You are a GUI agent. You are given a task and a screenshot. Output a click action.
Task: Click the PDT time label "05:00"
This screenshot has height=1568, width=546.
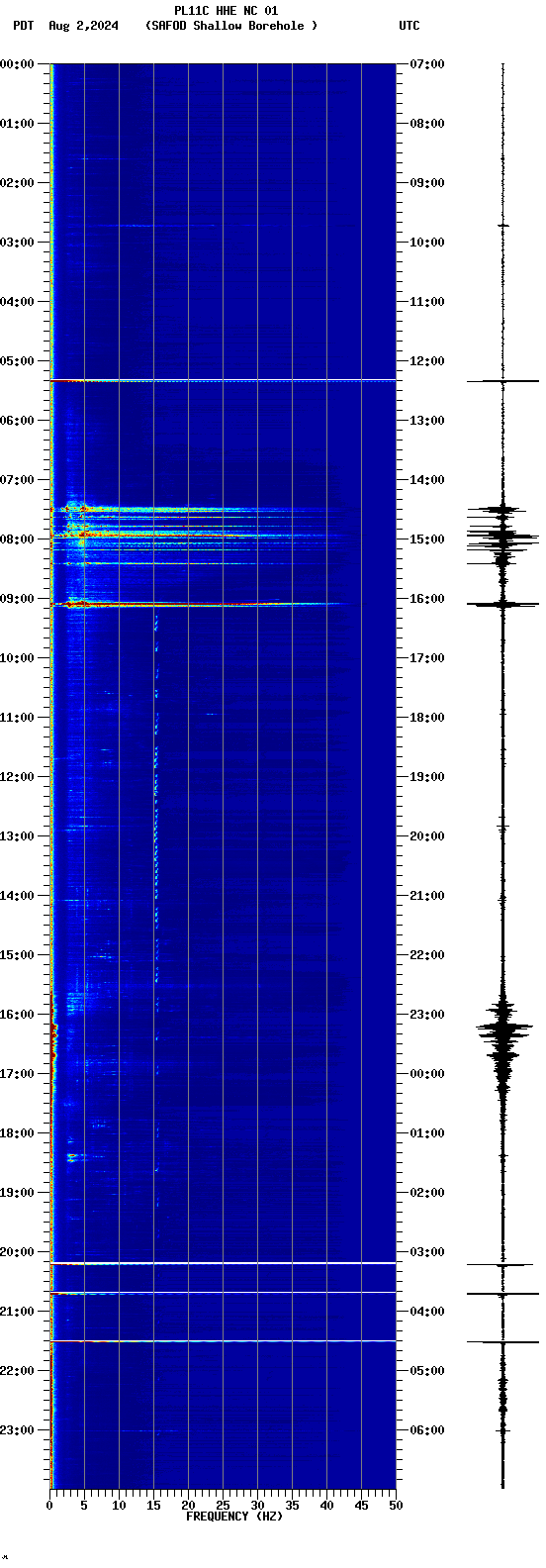click(x=17, y=361)
